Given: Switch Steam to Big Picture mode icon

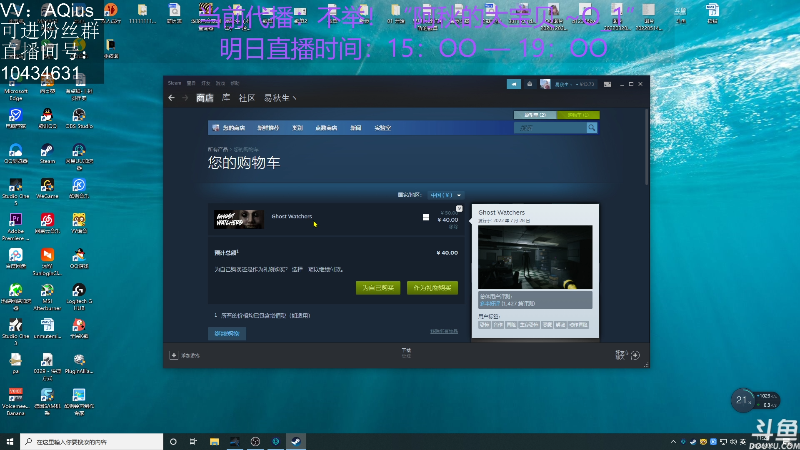Looking at the screenshot, I should point(607,84).
